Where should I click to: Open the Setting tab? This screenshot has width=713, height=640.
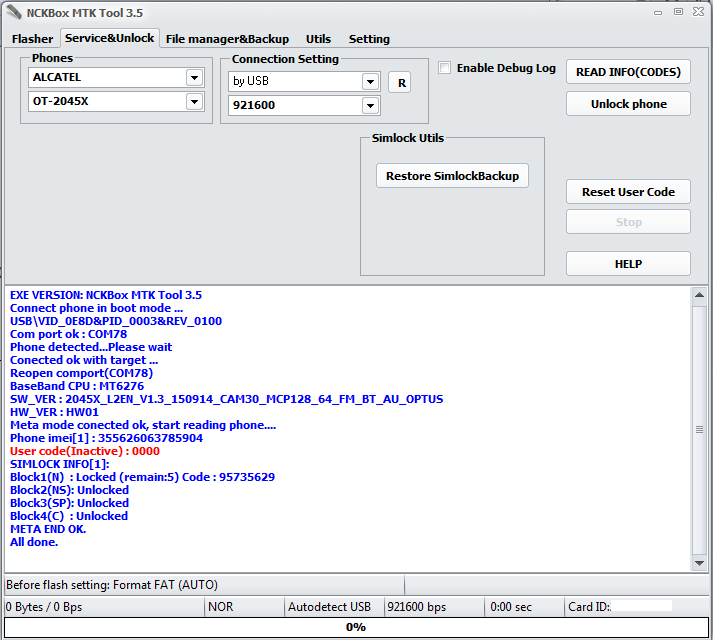point(369,39)
